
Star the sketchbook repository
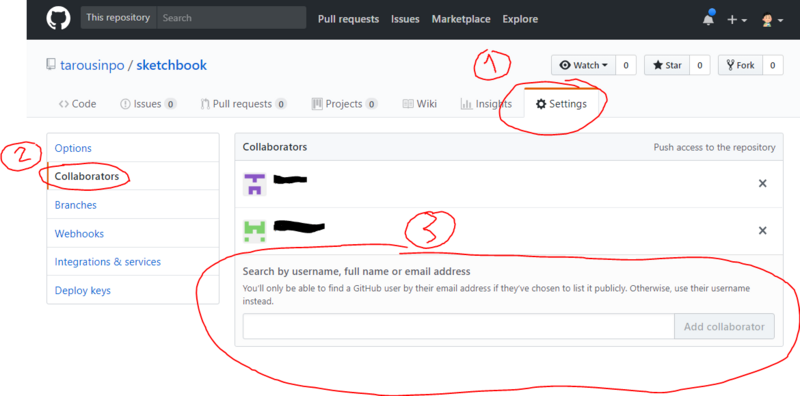pos(667,65)
